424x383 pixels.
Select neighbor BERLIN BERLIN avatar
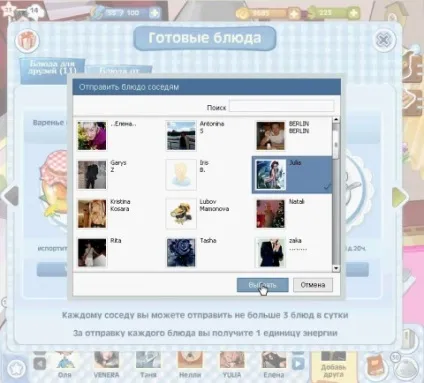(x=270, y=136)
